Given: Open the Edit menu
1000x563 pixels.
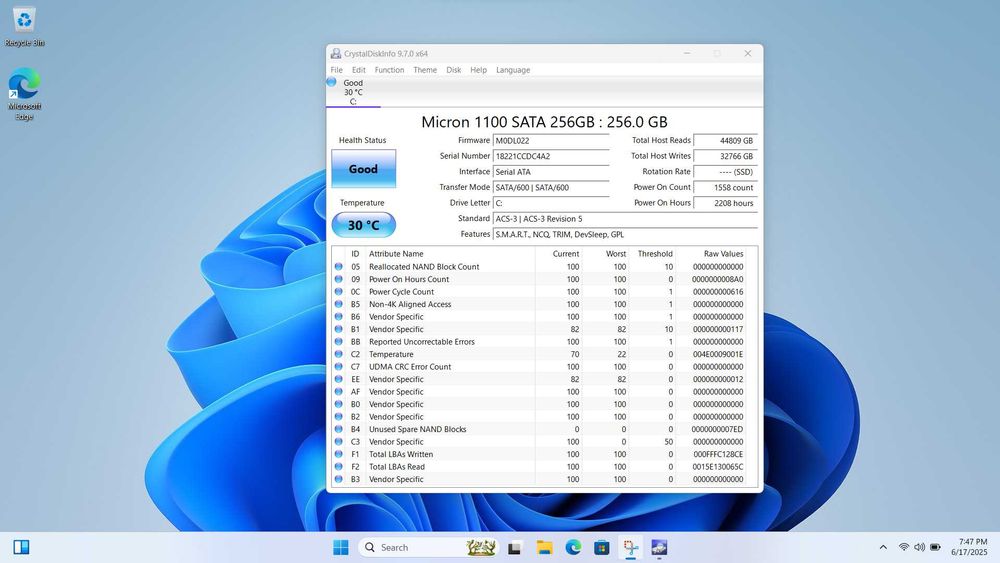Looking at the screenshot, I should coord(358,70).
